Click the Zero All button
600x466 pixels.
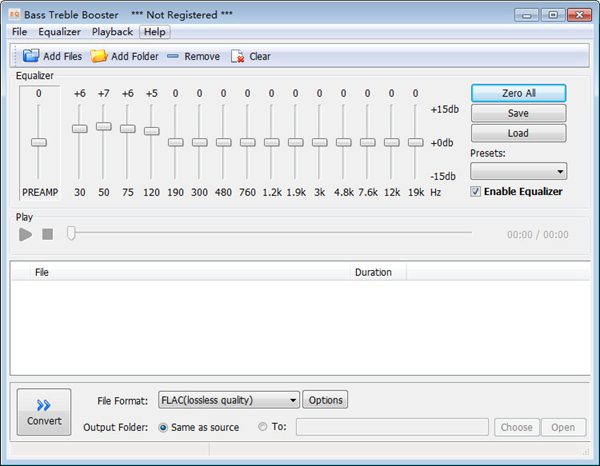(518, 93)
